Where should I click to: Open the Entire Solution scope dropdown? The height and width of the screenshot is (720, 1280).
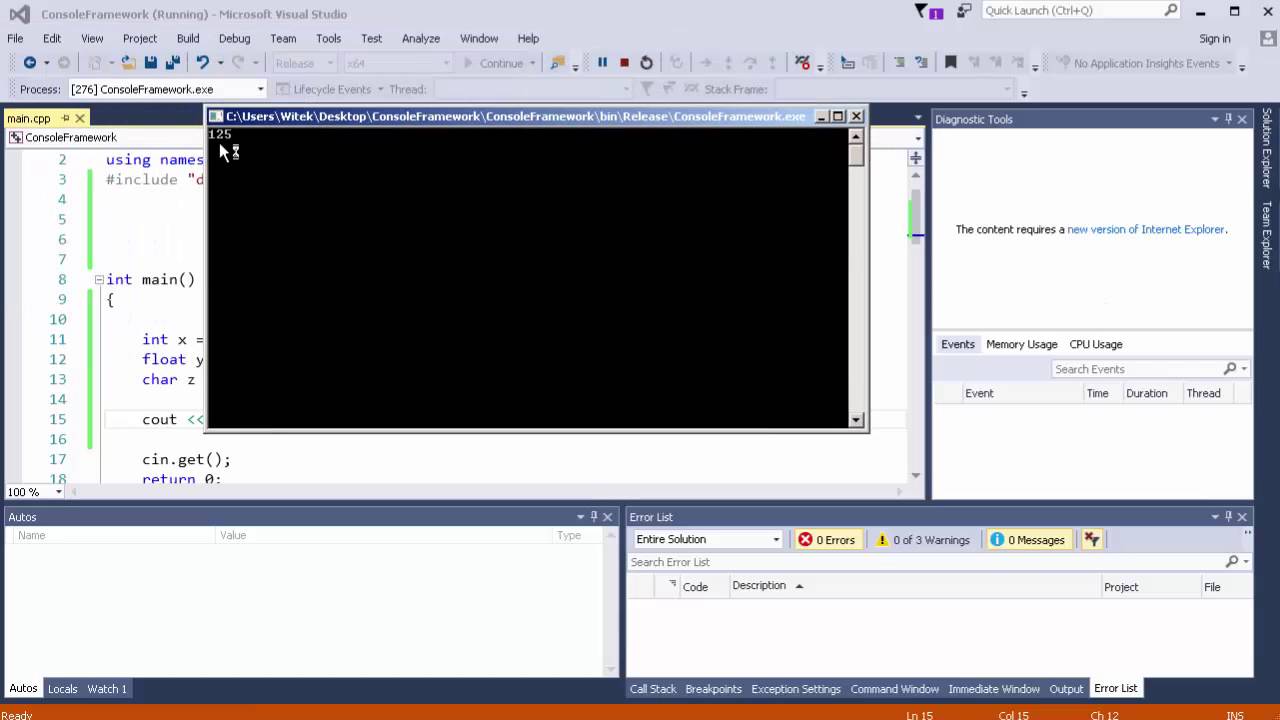pos(776,540)
